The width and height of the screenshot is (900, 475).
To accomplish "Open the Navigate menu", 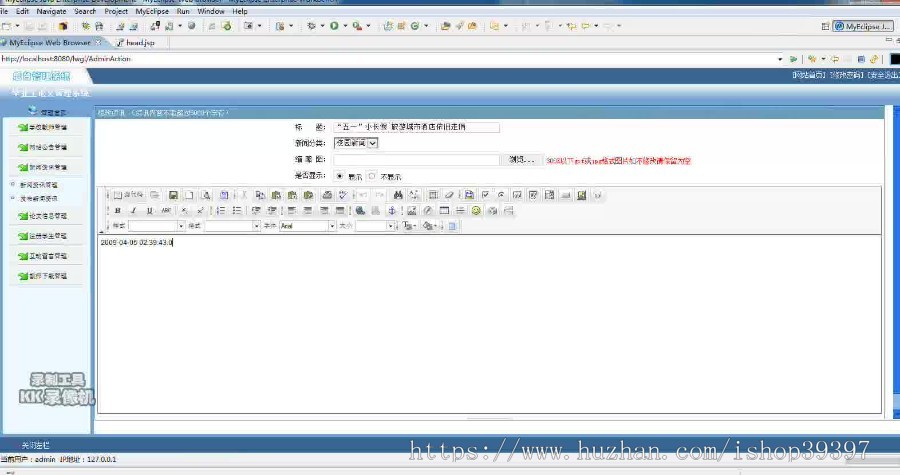I will click(x=52, y=11).
